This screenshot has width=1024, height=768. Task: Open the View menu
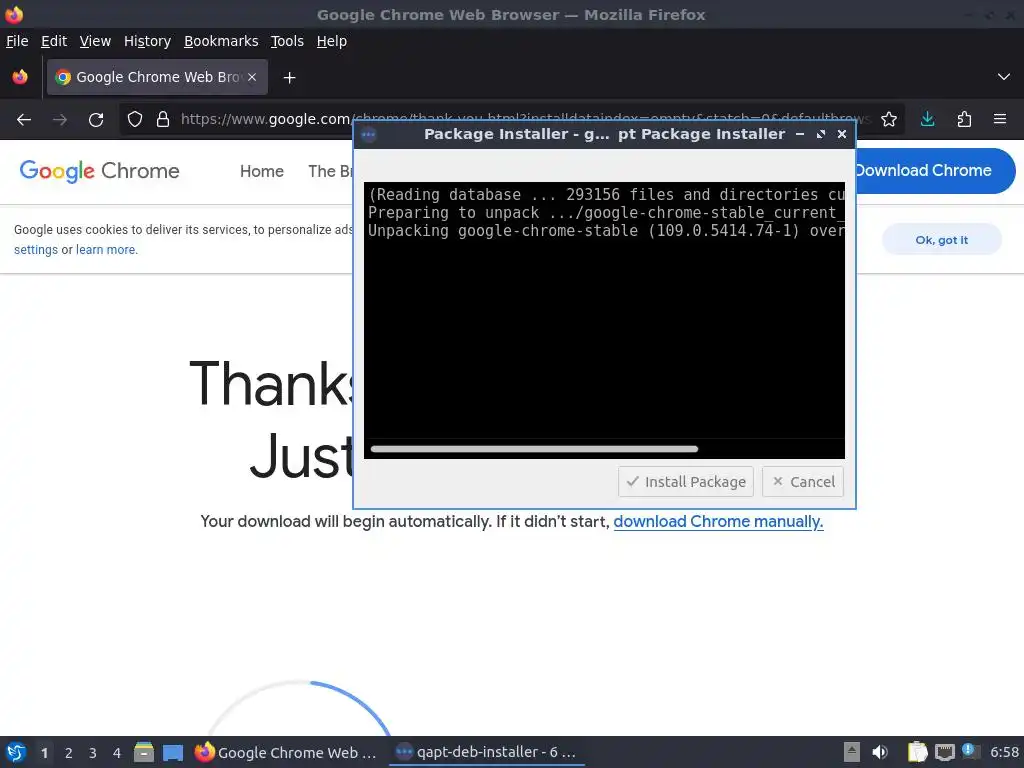(95, 41)
